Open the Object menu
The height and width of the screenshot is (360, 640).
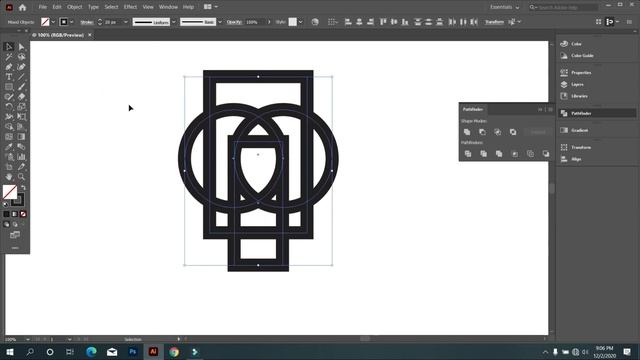pyautogui.click(x=75, y=7)
